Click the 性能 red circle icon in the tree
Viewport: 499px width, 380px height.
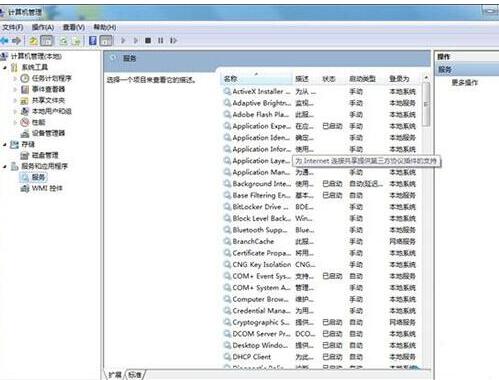coord(25,122)
